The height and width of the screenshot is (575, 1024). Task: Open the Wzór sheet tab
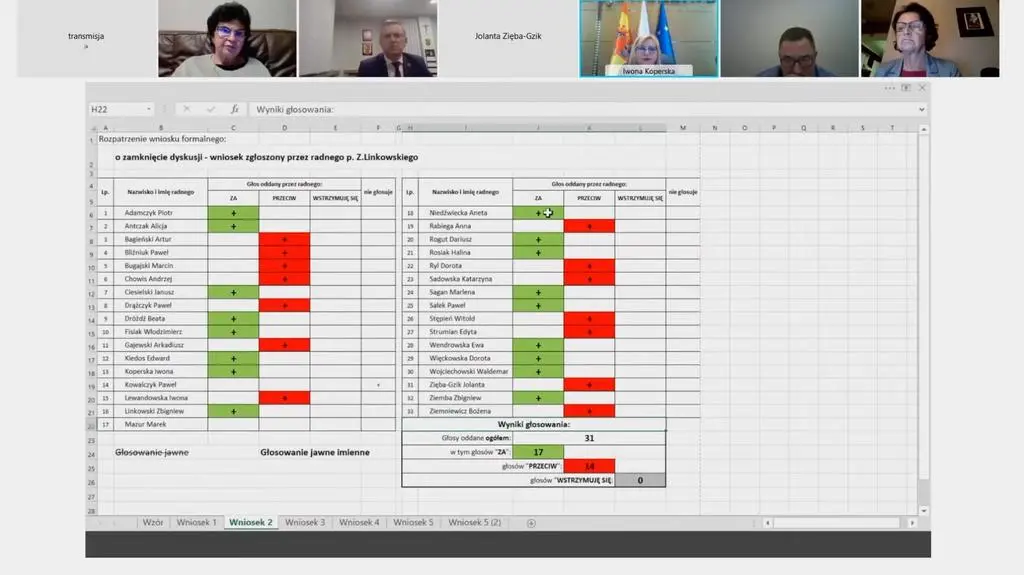pyautogui.click(x=153, y=523)
